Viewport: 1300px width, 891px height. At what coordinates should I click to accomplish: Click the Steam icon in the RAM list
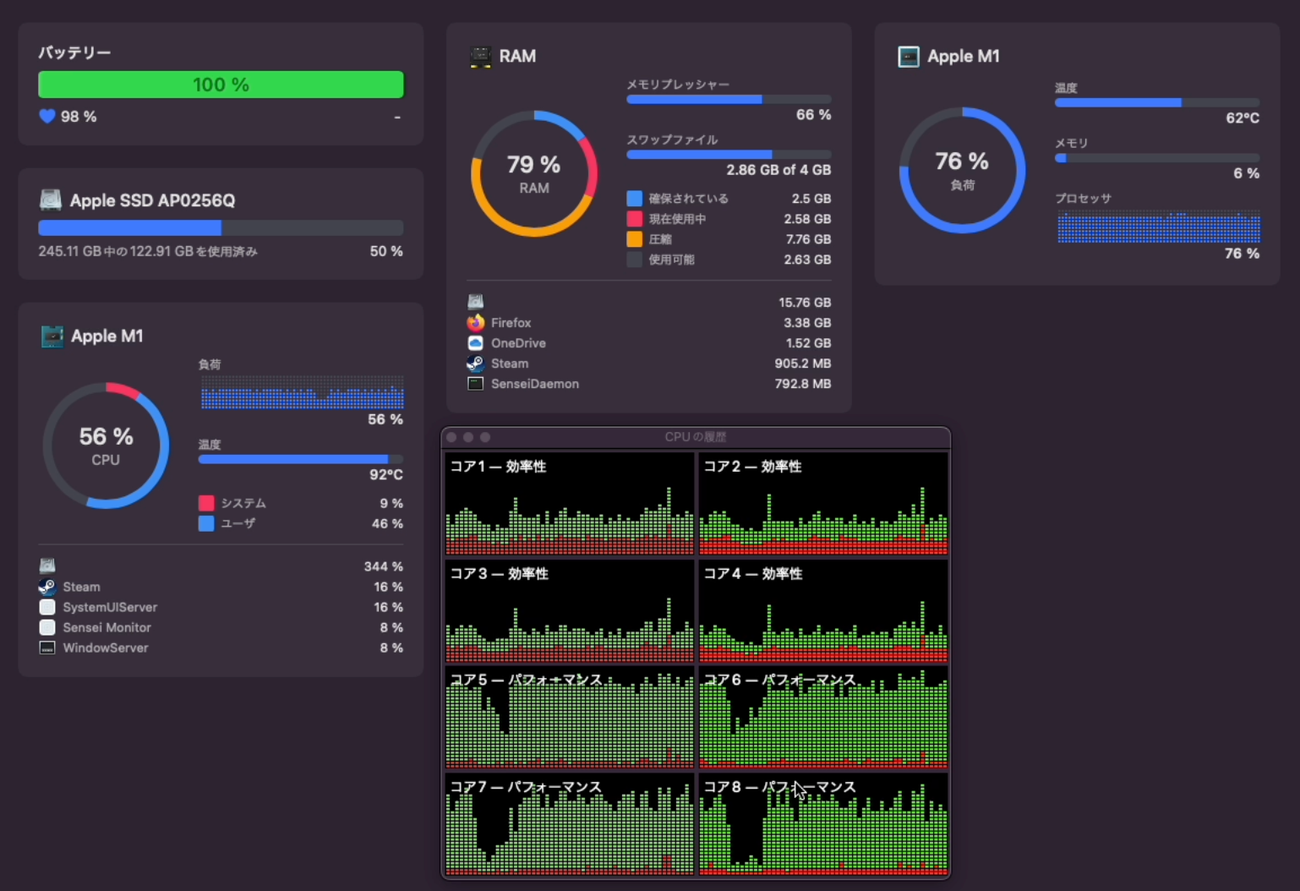coord(475,364)
